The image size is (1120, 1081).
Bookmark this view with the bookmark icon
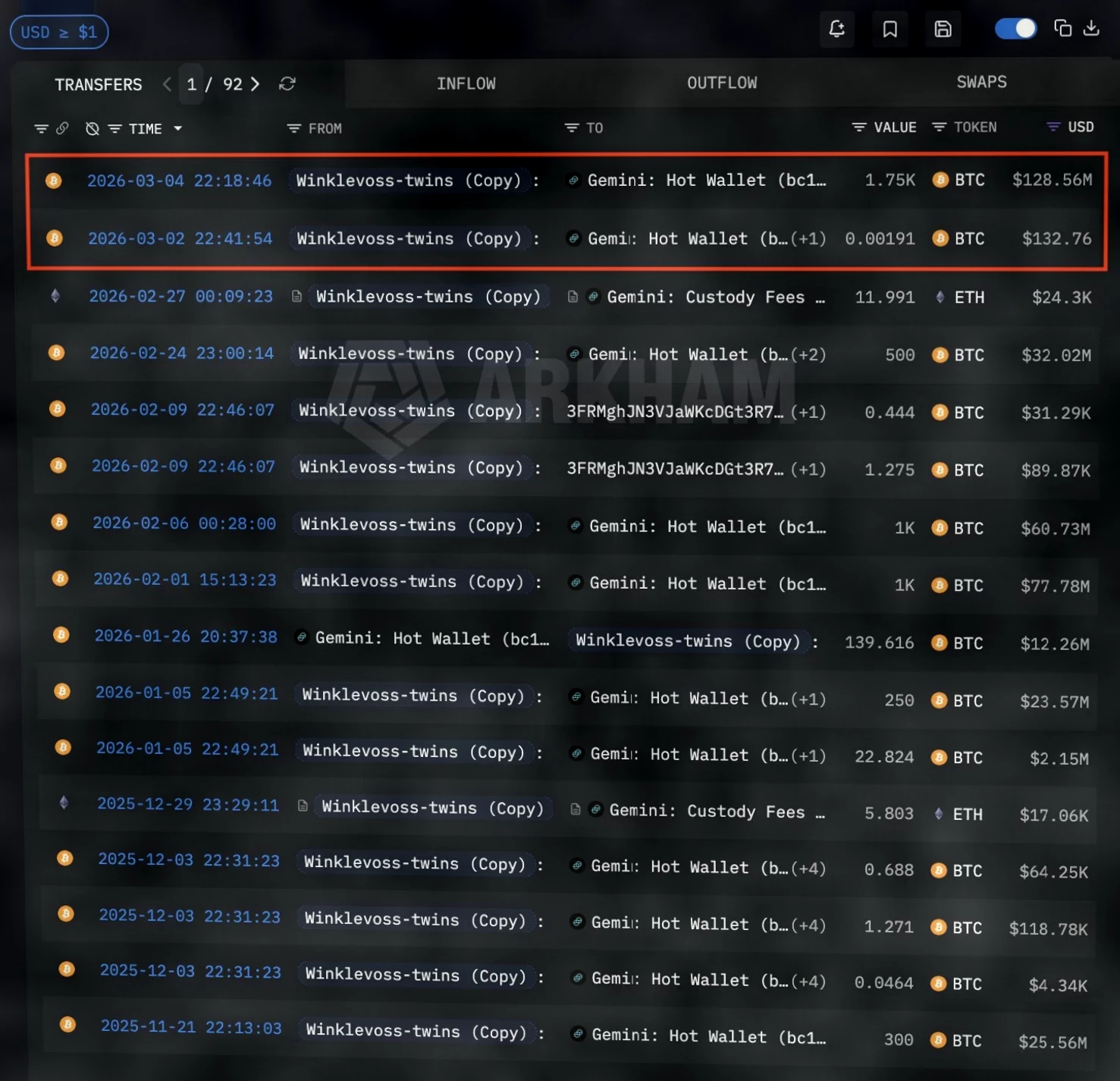(x=890, y=30)
